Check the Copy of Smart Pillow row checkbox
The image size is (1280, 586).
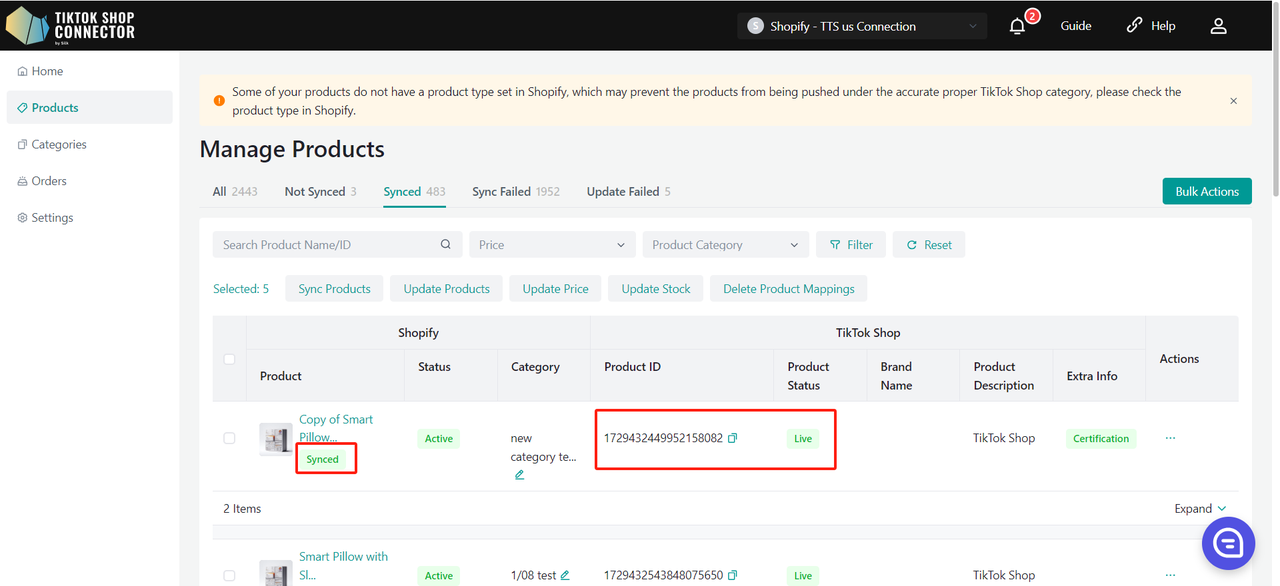(229, 438)
